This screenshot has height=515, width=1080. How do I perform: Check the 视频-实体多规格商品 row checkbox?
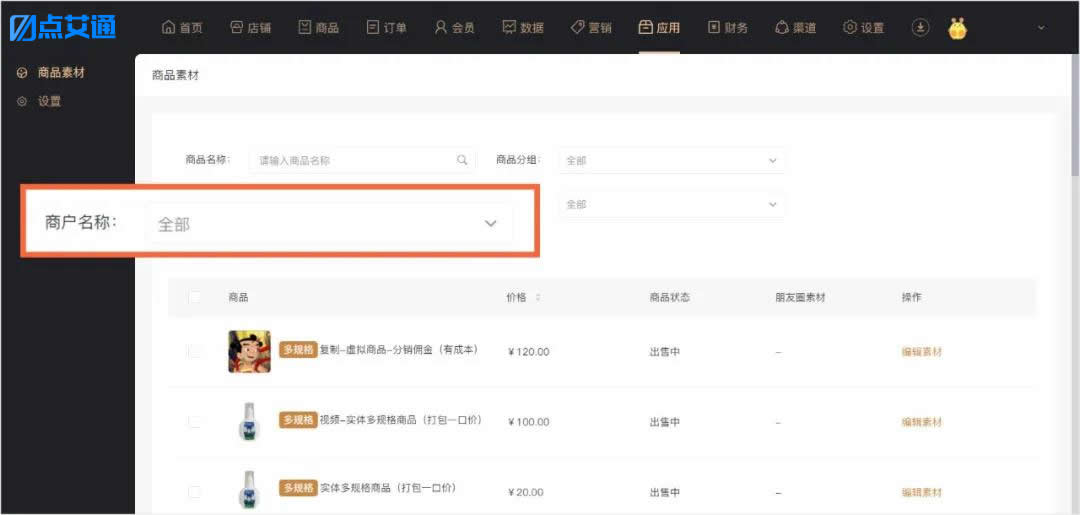[195, 421]
